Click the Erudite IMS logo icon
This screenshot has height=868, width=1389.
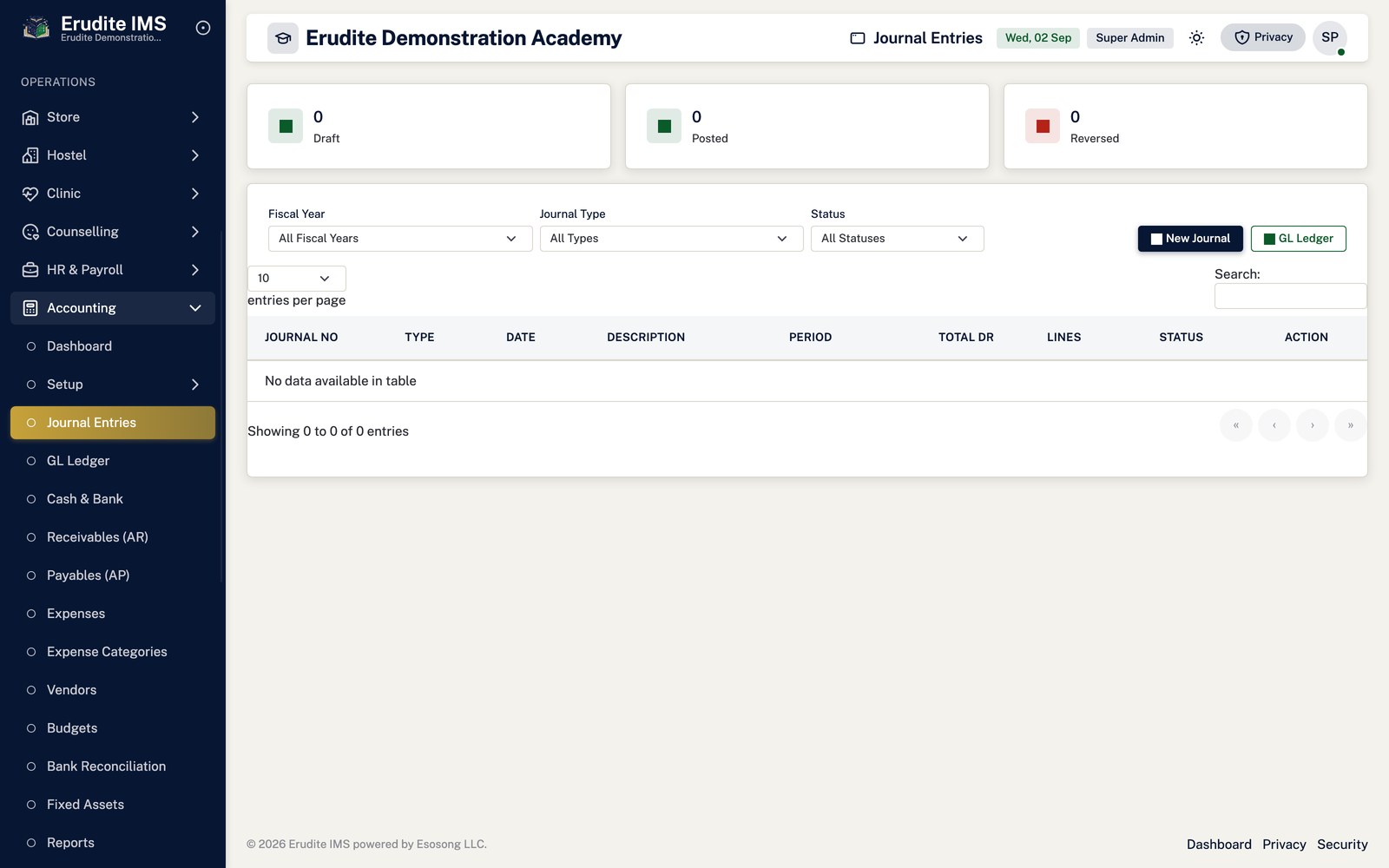click(36, 28)
